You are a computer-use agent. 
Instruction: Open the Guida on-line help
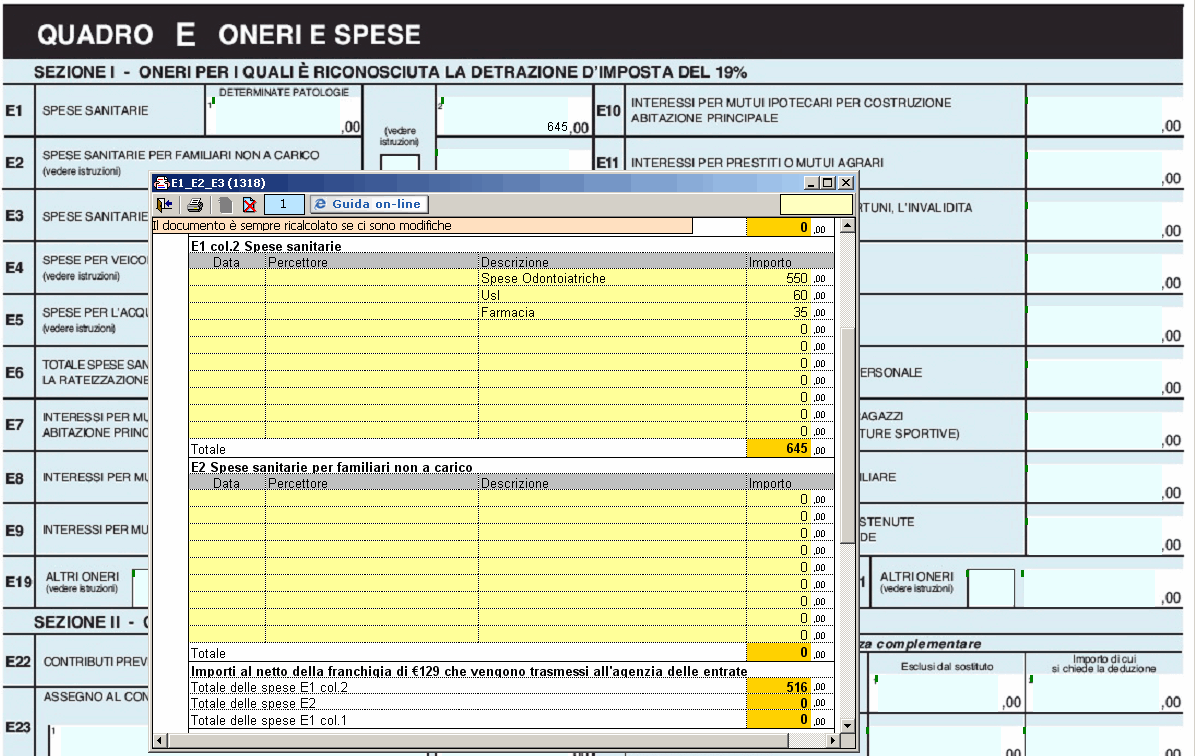(369, 204)
